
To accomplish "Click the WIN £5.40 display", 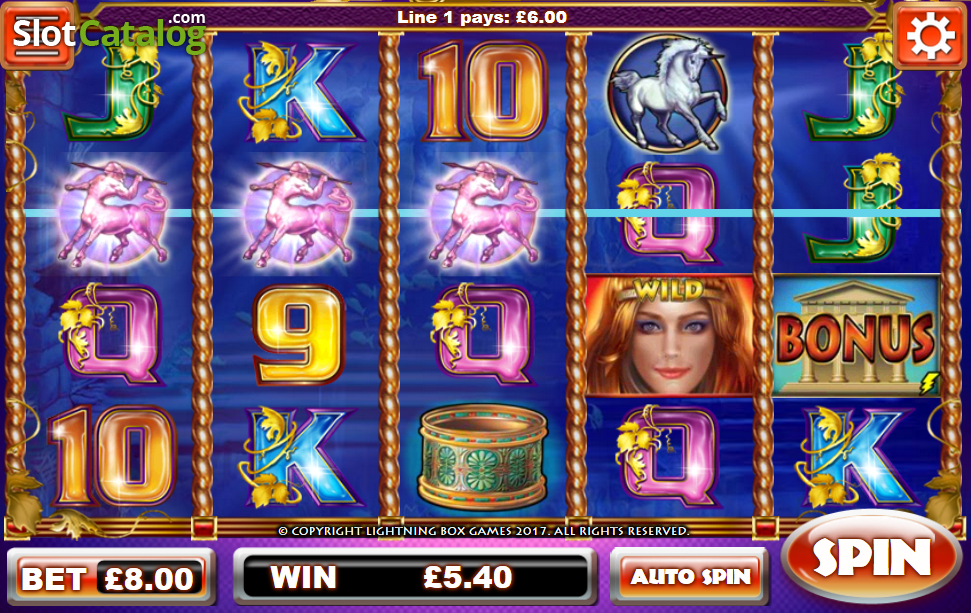I will [415, 576].
